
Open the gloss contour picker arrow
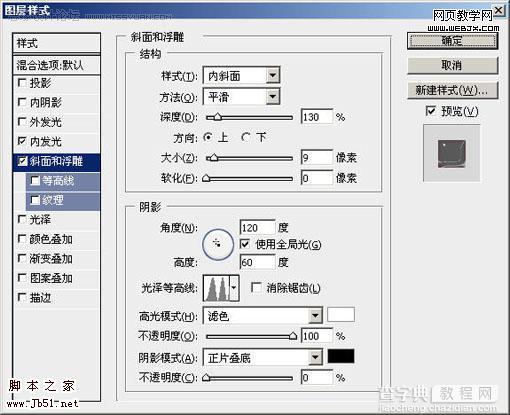click(x=234, y=288)
